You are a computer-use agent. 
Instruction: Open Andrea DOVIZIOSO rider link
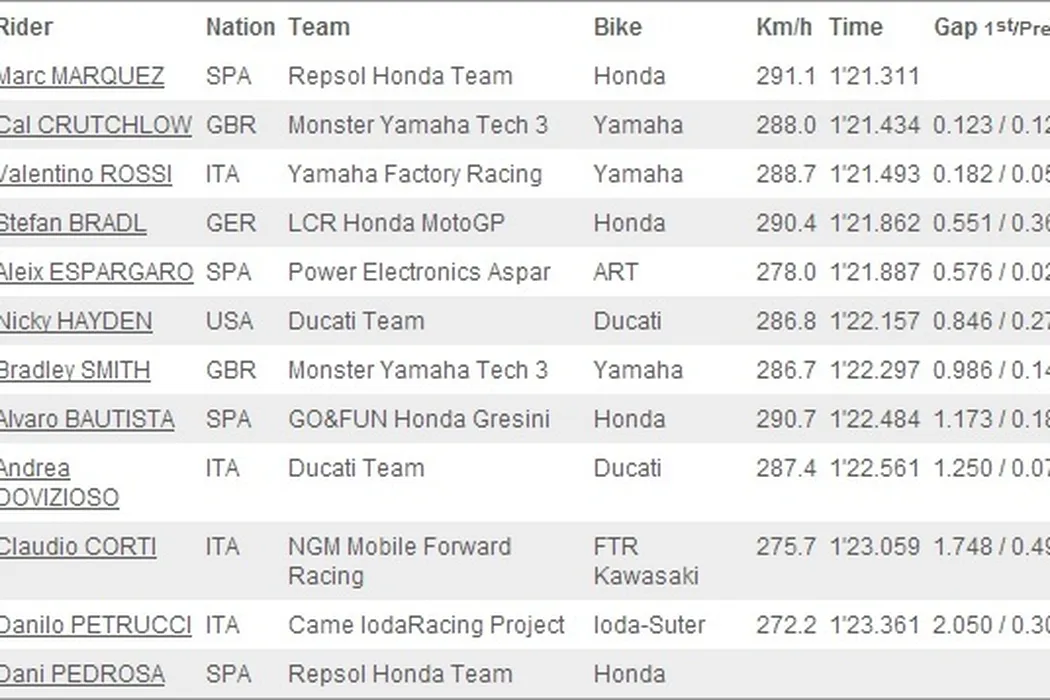click(x=58, y=483)
